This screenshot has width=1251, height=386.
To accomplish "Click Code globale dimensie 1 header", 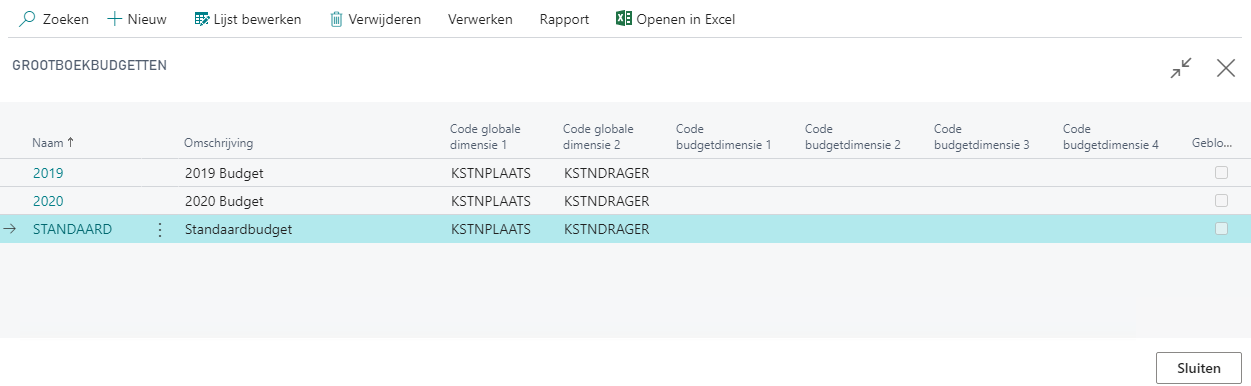I will coord(485,136).
